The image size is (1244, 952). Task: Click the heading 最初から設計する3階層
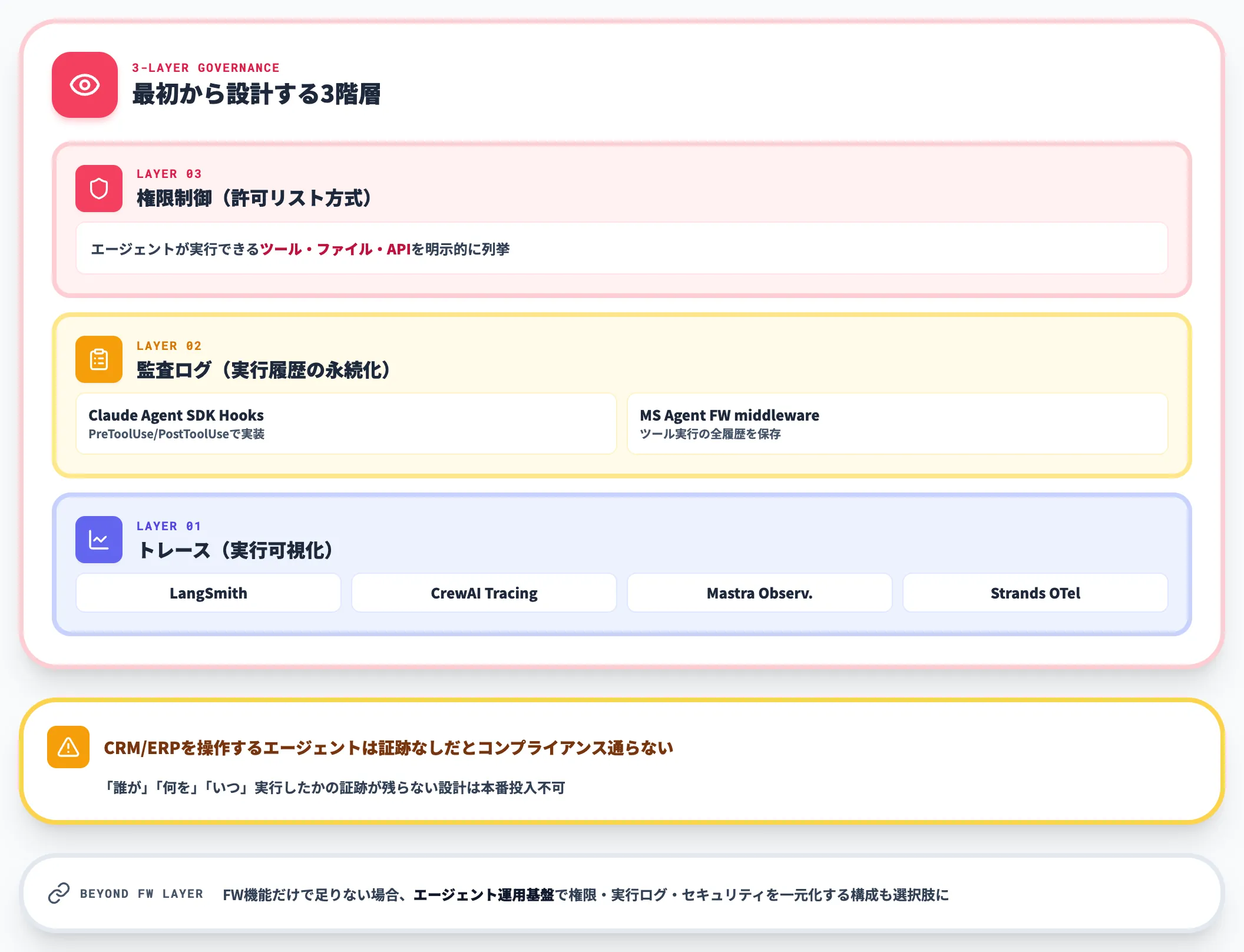click(x=256, y=94)
